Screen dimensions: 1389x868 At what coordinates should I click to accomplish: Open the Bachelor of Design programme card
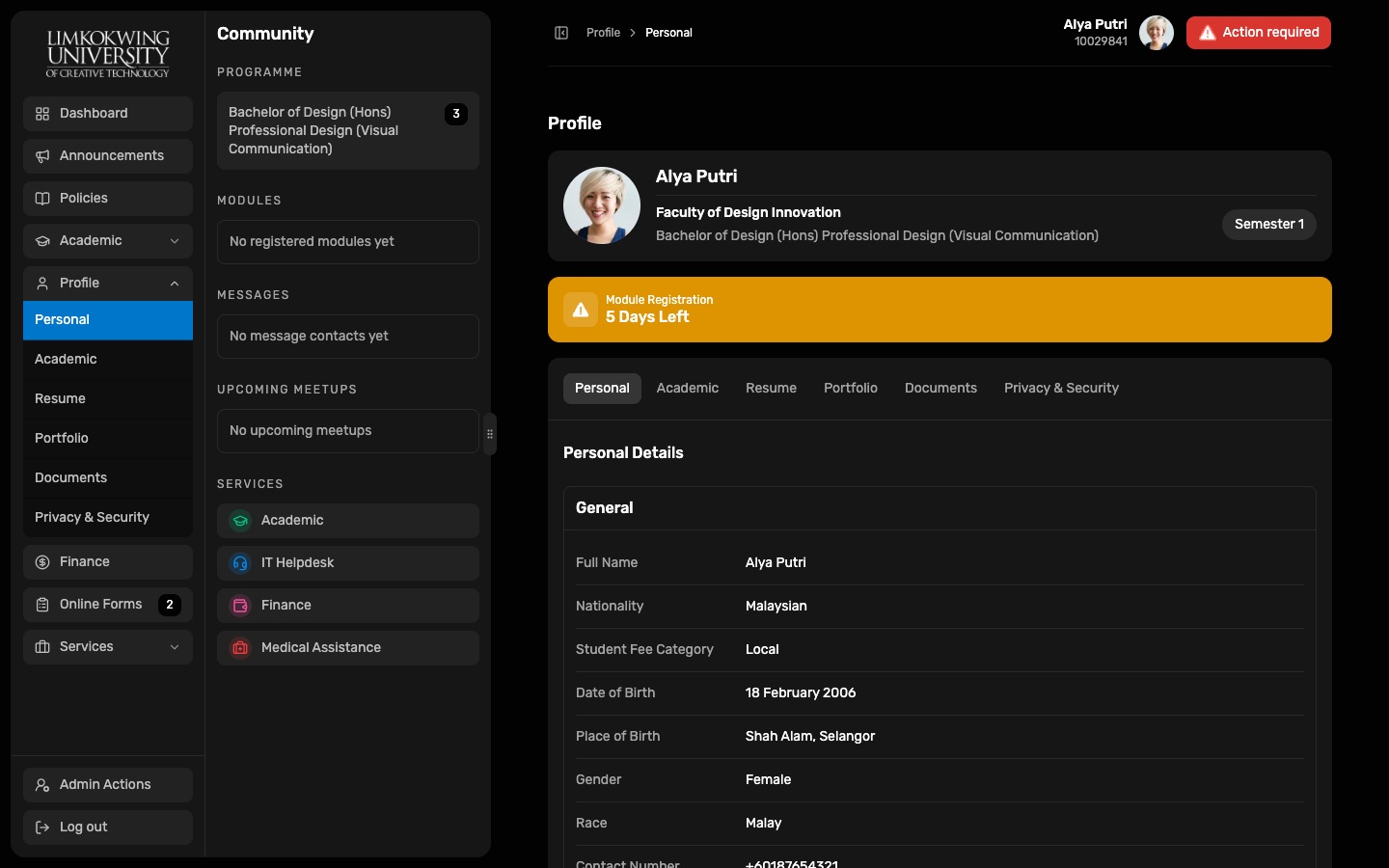[x=348, y=131]
